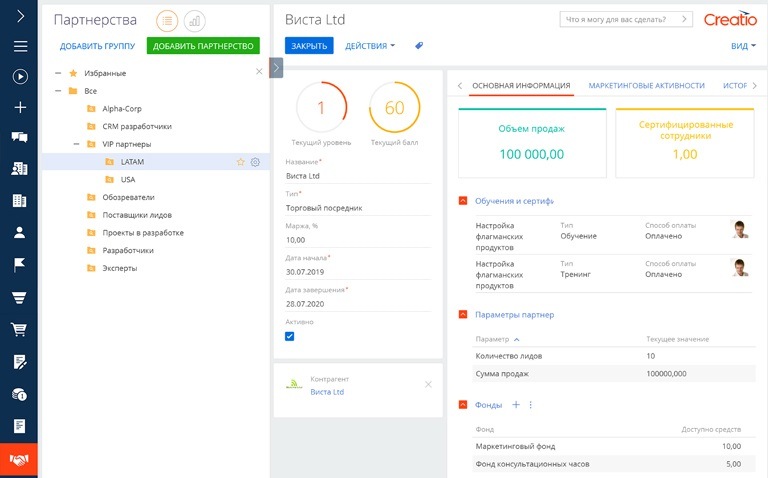Open the contacts person icon
This screenshot has height=478, width=768.
point(20,232)
